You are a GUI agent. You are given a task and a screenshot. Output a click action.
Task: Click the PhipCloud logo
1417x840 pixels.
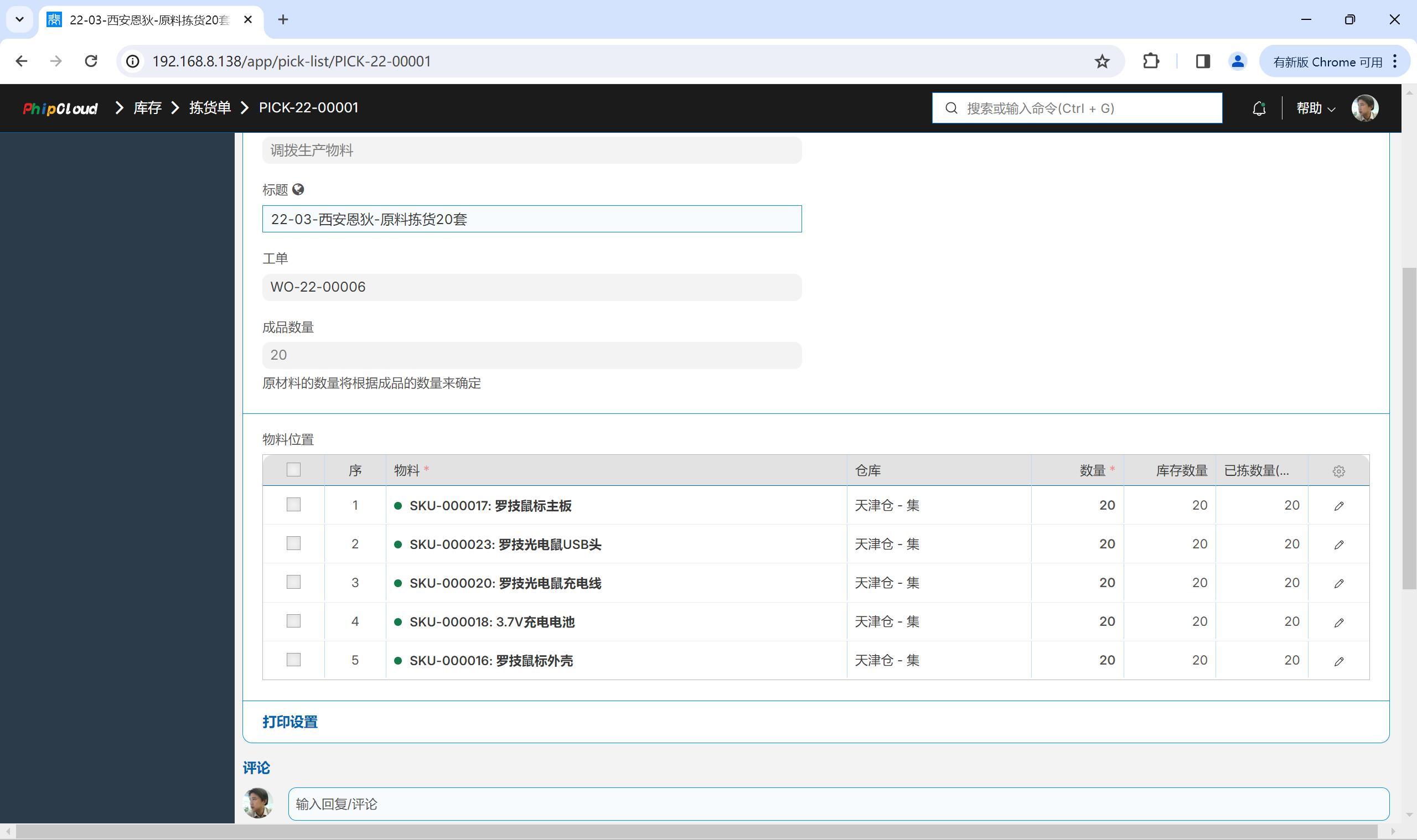[x=60, y=108]
